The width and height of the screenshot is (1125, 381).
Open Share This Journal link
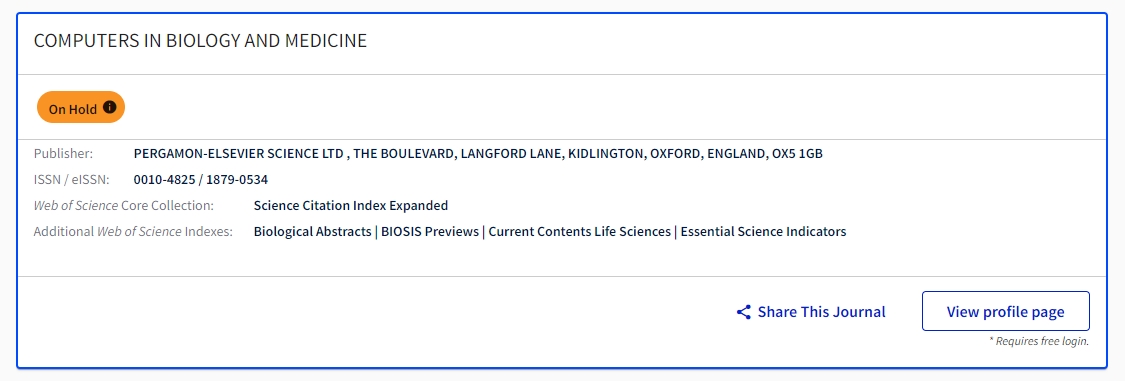pyautogui.click(x=811, y=312)
